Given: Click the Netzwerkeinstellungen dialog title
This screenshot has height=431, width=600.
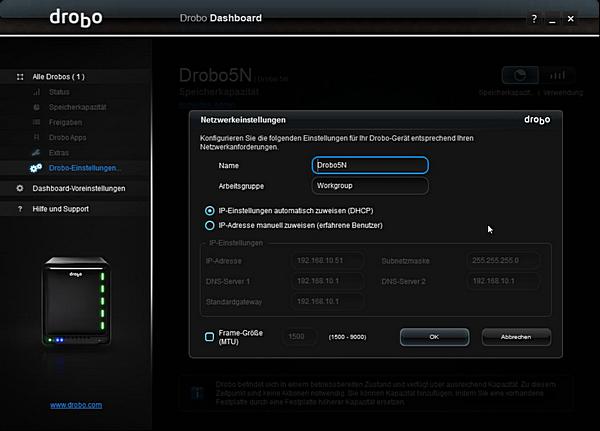Looking at the screenshot, I should click(x=243, y=120).
